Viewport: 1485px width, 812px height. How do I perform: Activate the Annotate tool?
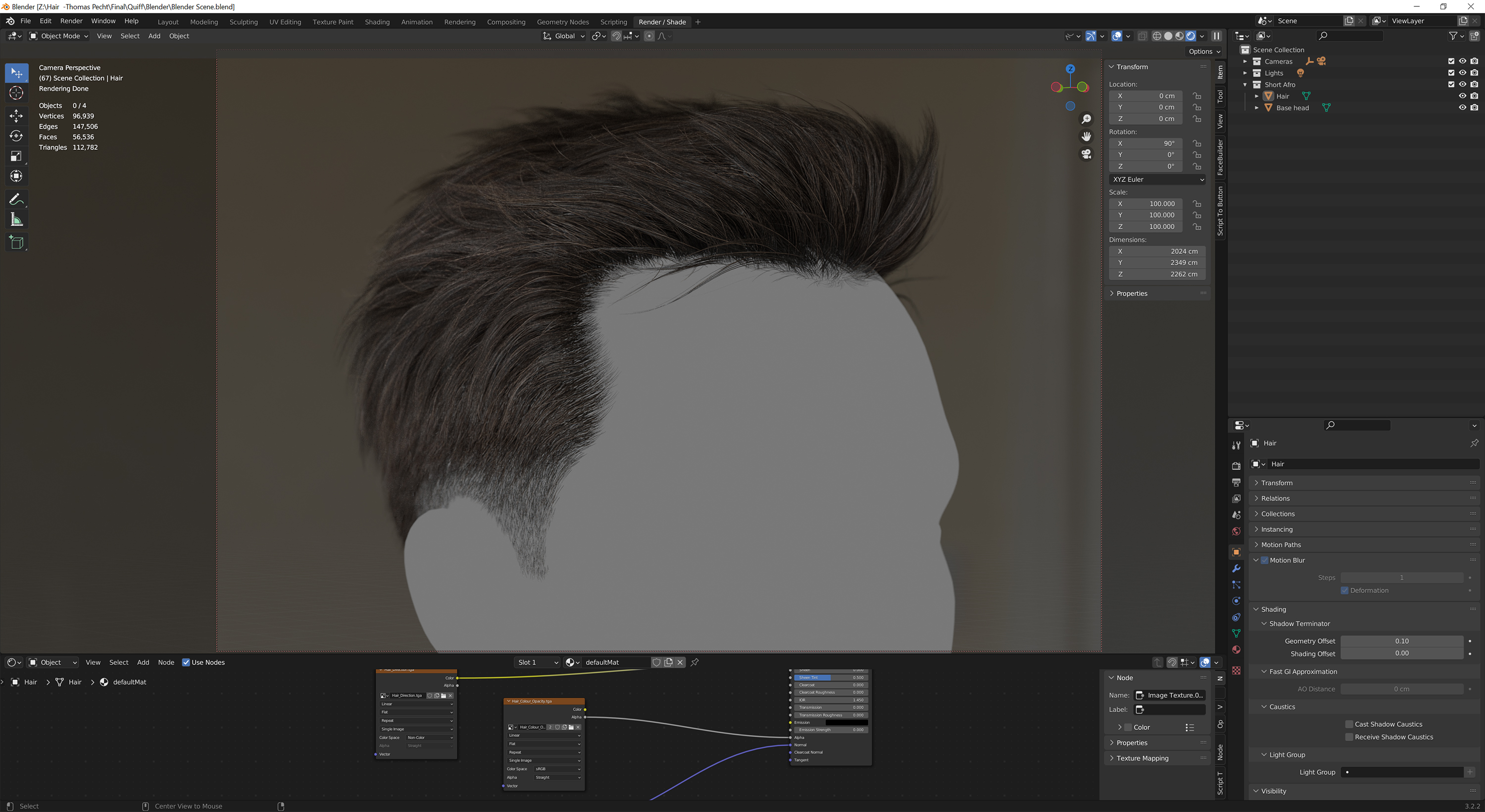click(16, 199)
